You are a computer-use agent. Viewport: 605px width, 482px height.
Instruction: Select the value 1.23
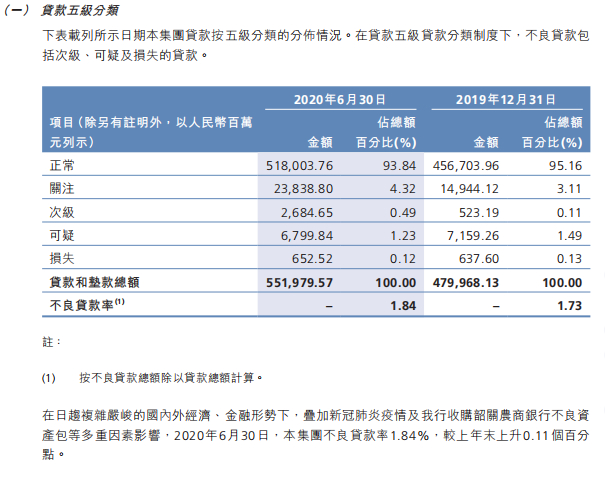(x=403, y=235)
